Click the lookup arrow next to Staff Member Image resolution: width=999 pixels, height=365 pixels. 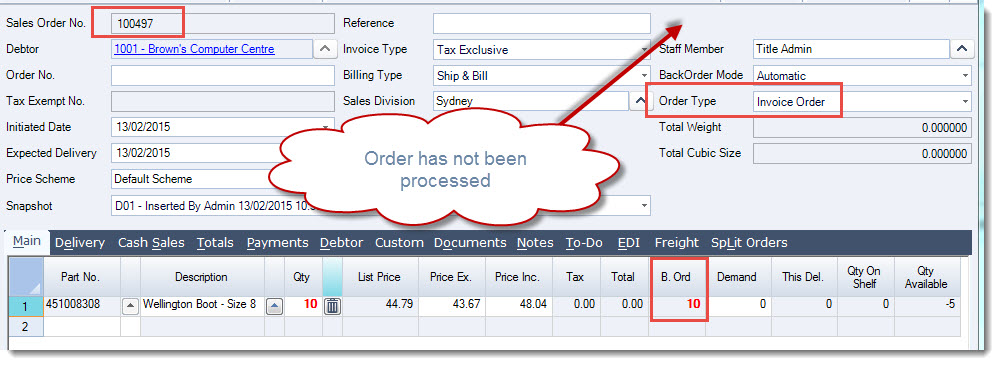click(x=962, y=48)
